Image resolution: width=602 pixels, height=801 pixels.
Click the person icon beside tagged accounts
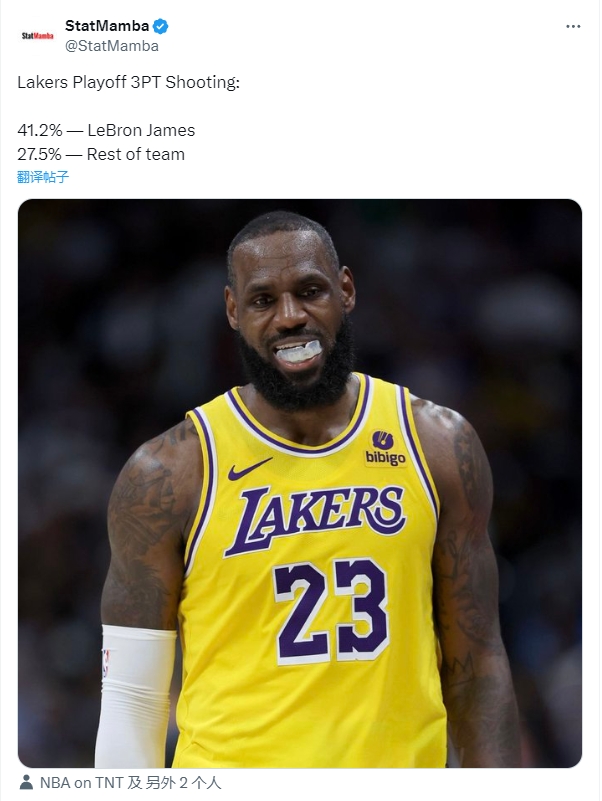pos(26,783)
